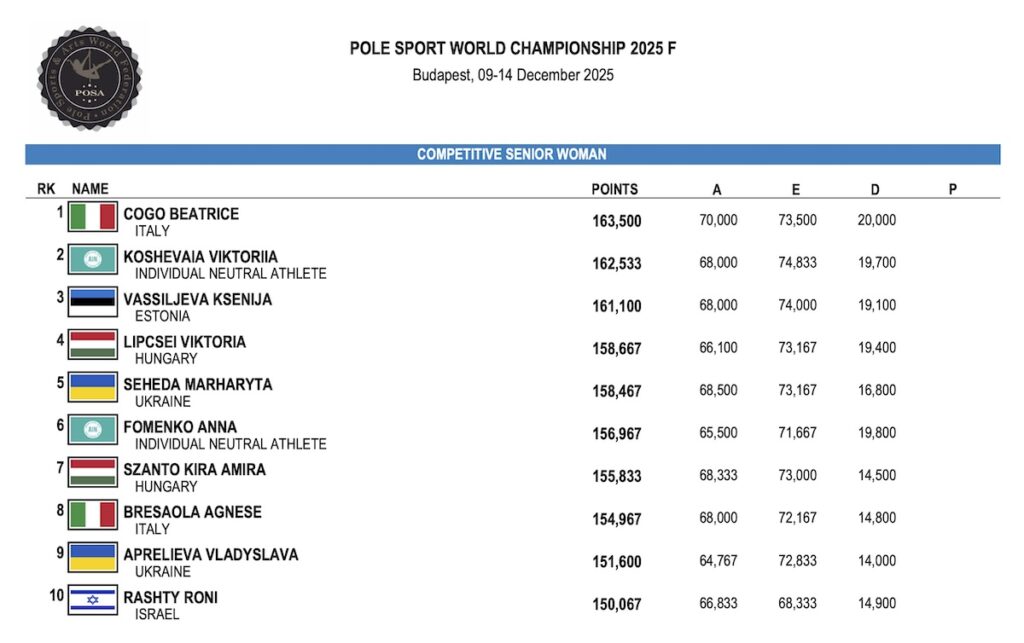
Task: Click Rashty Roni's total 150,067
Action: tap(616, 604)
